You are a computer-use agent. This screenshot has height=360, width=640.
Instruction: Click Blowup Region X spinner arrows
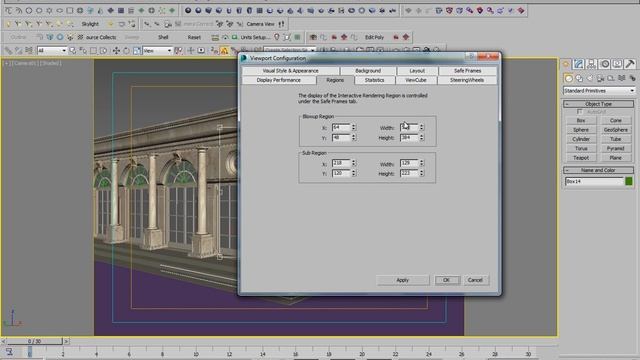click(x=353, y=127)
